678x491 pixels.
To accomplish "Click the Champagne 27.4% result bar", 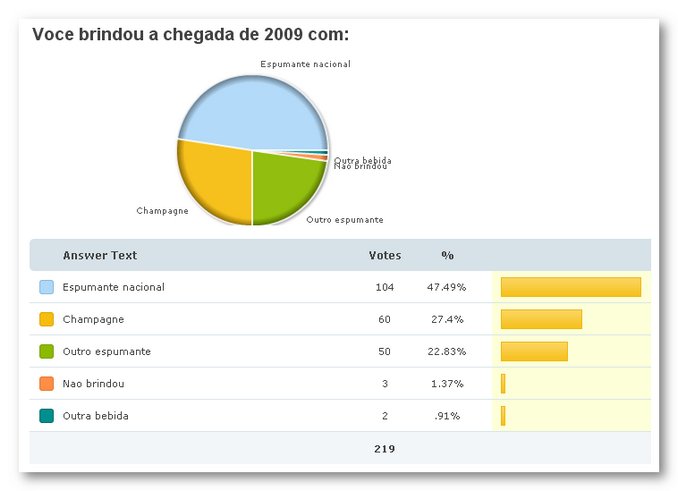I will click(541, 319).
